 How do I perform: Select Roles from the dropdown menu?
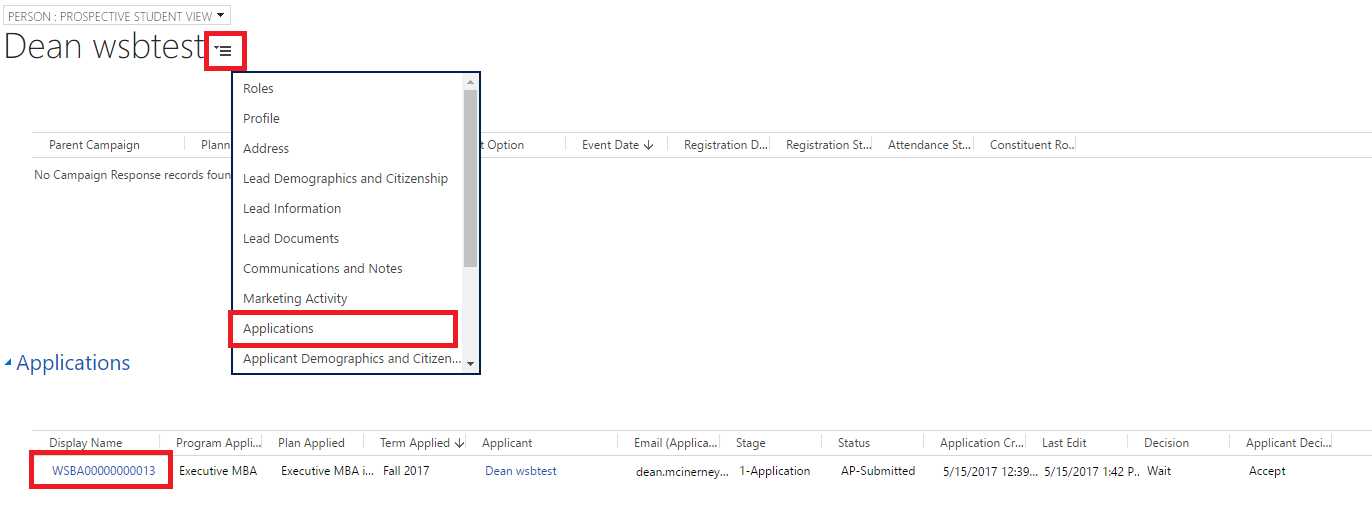258,89
